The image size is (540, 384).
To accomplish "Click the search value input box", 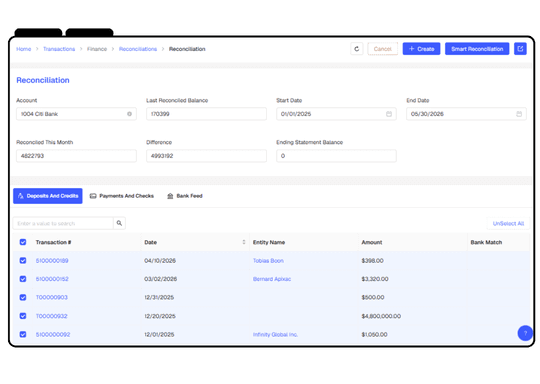I will [x=63, y=223].
